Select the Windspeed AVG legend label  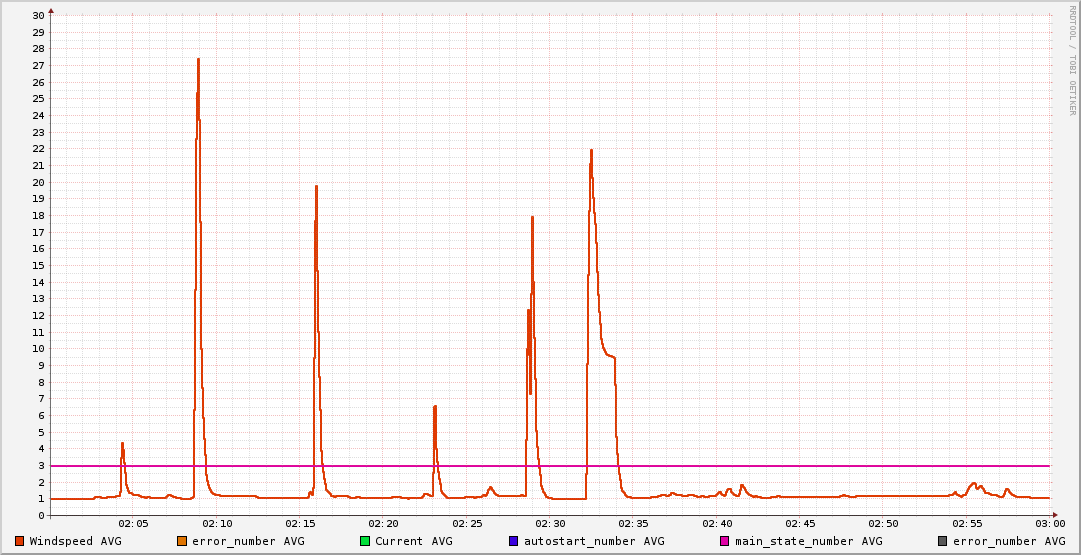coord(76,541)
